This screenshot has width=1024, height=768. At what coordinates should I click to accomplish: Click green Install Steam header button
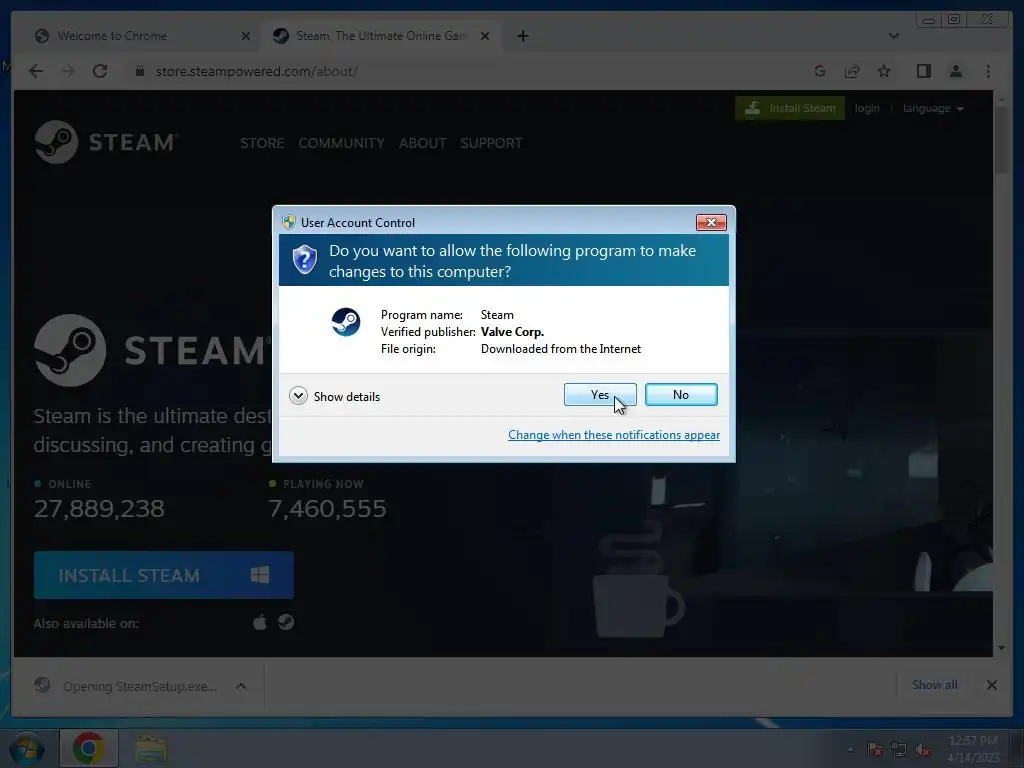pos(790,108)
